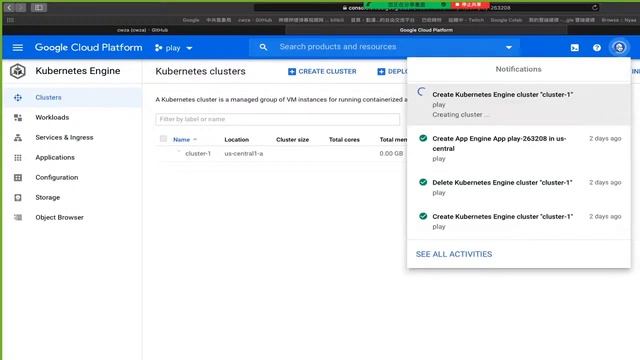Click the search magnifier icon
The image size is (640, 360).
[263, 47]
